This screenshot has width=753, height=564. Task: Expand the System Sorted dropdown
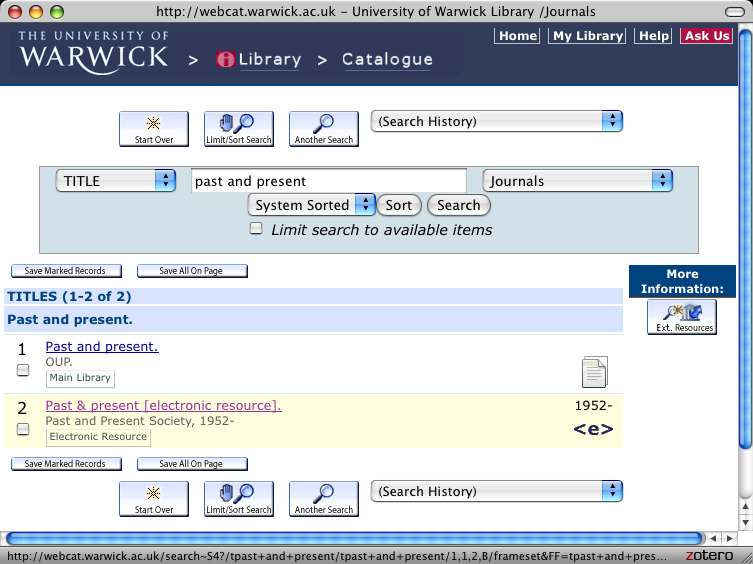pos(311,205)
